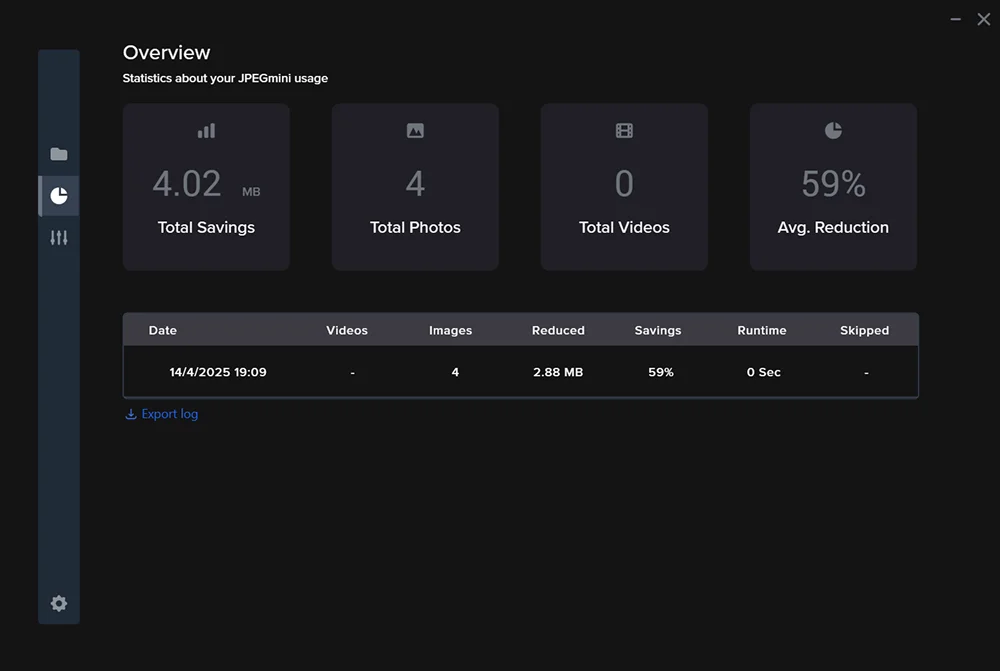
Task: Export the usage log
Action: pos(169,414)
